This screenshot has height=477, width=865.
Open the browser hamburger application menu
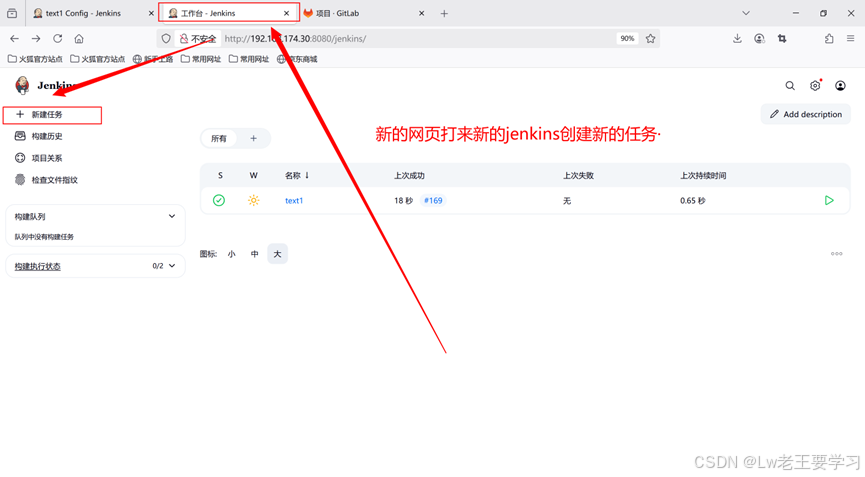[851, 39]
